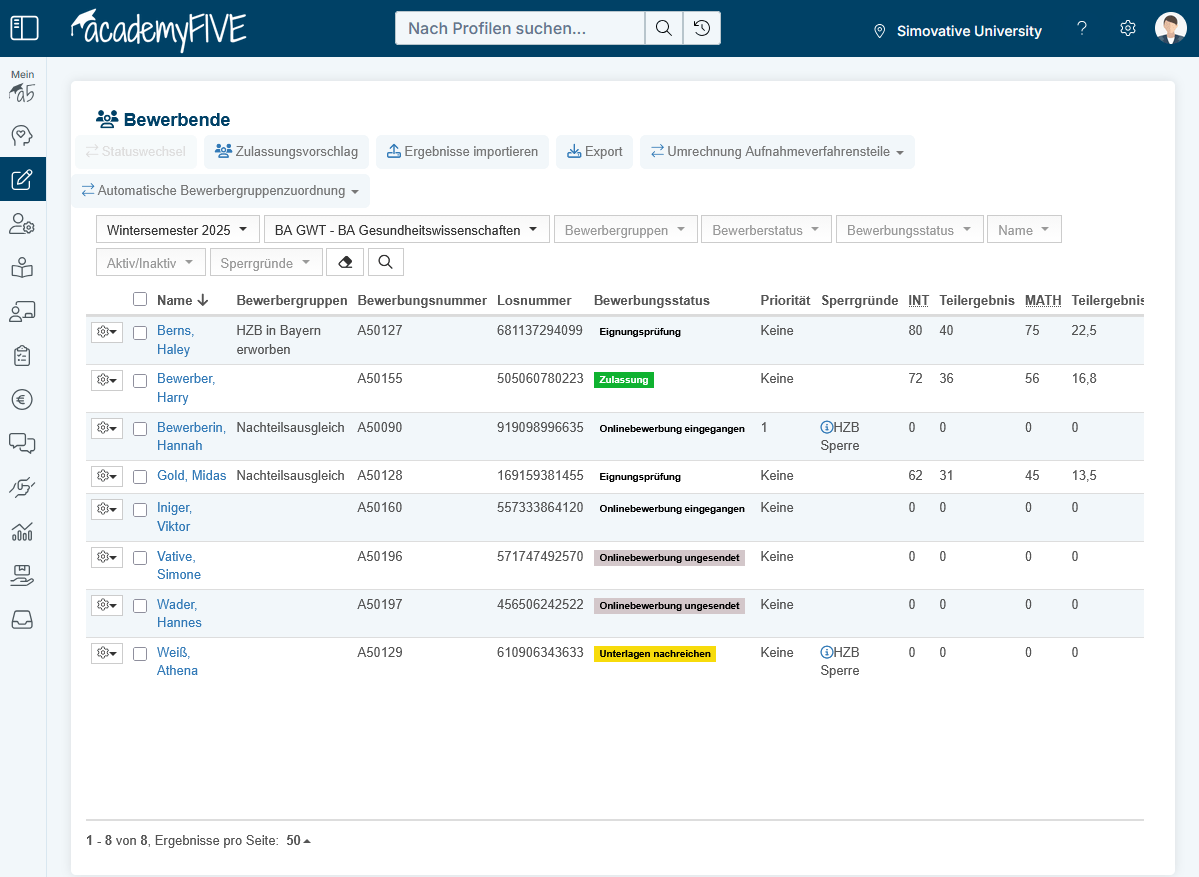Open the inbox tray icon in sidebar
1199x877 pixels.
pyautogui.click(x=22, y=620)
